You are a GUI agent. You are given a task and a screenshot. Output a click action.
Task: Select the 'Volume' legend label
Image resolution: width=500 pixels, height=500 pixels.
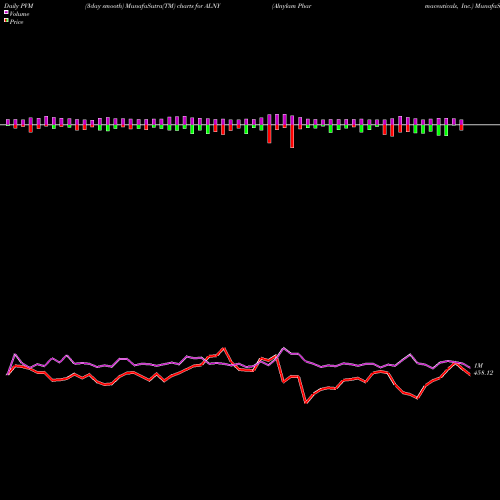click(19, 14)
